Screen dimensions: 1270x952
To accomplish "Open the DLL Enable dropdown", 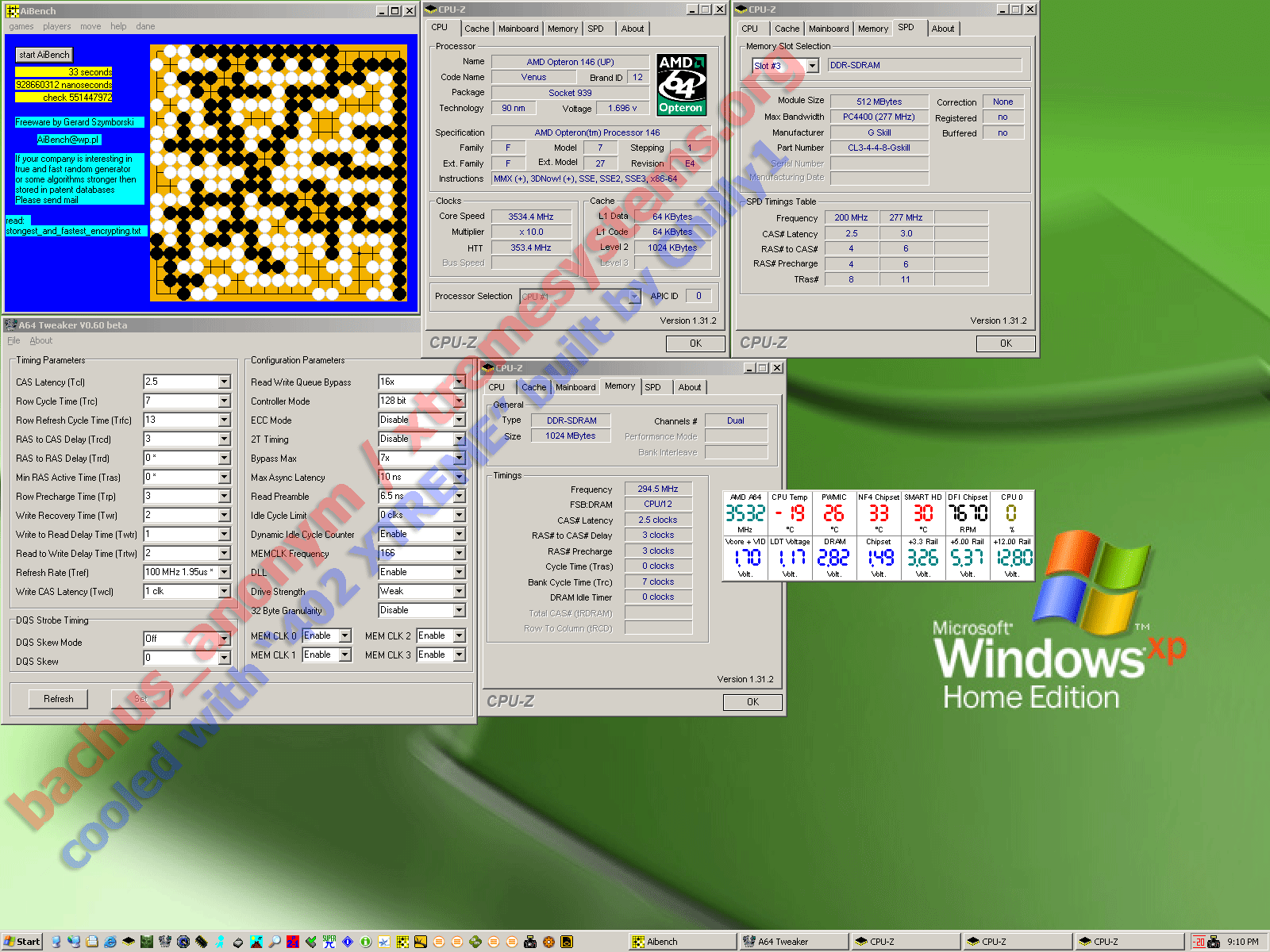I will tap(460, 573).
